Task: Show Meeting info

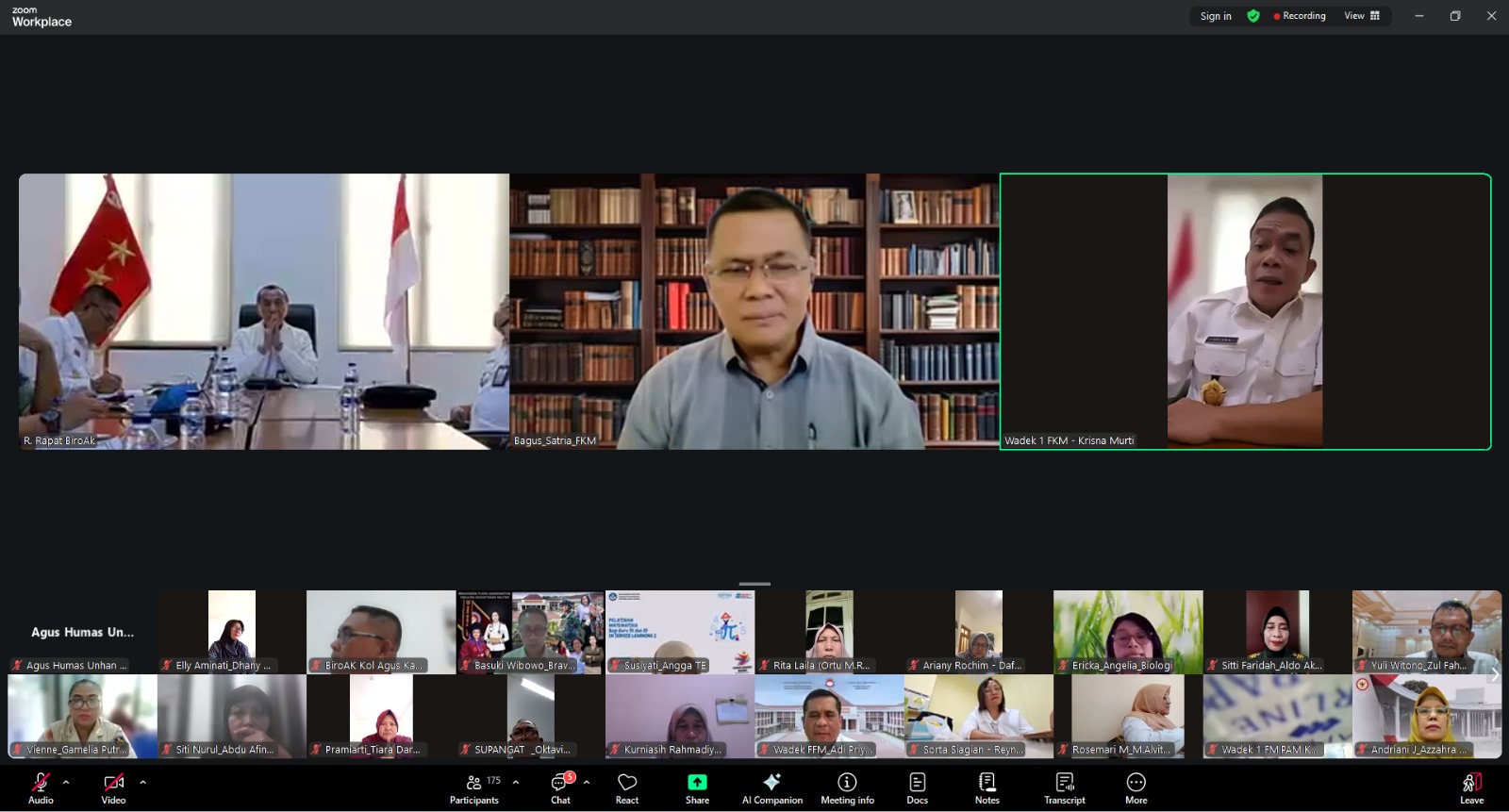Action: tap(847, 788)
